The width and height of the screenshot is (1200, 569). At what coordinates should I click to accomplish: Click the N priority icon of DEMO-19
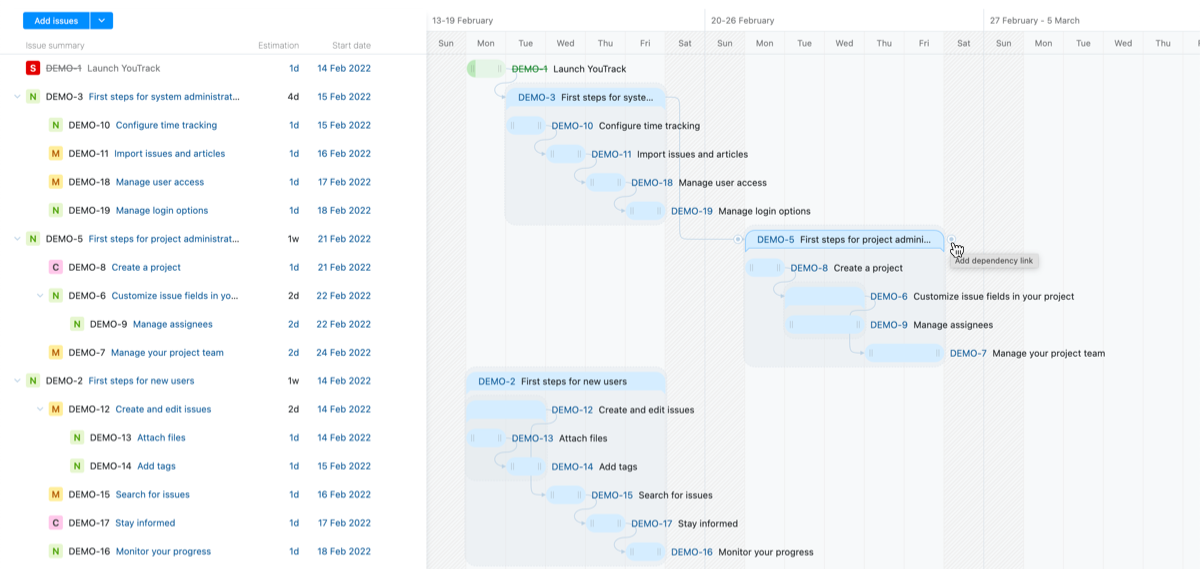point(56,211)
